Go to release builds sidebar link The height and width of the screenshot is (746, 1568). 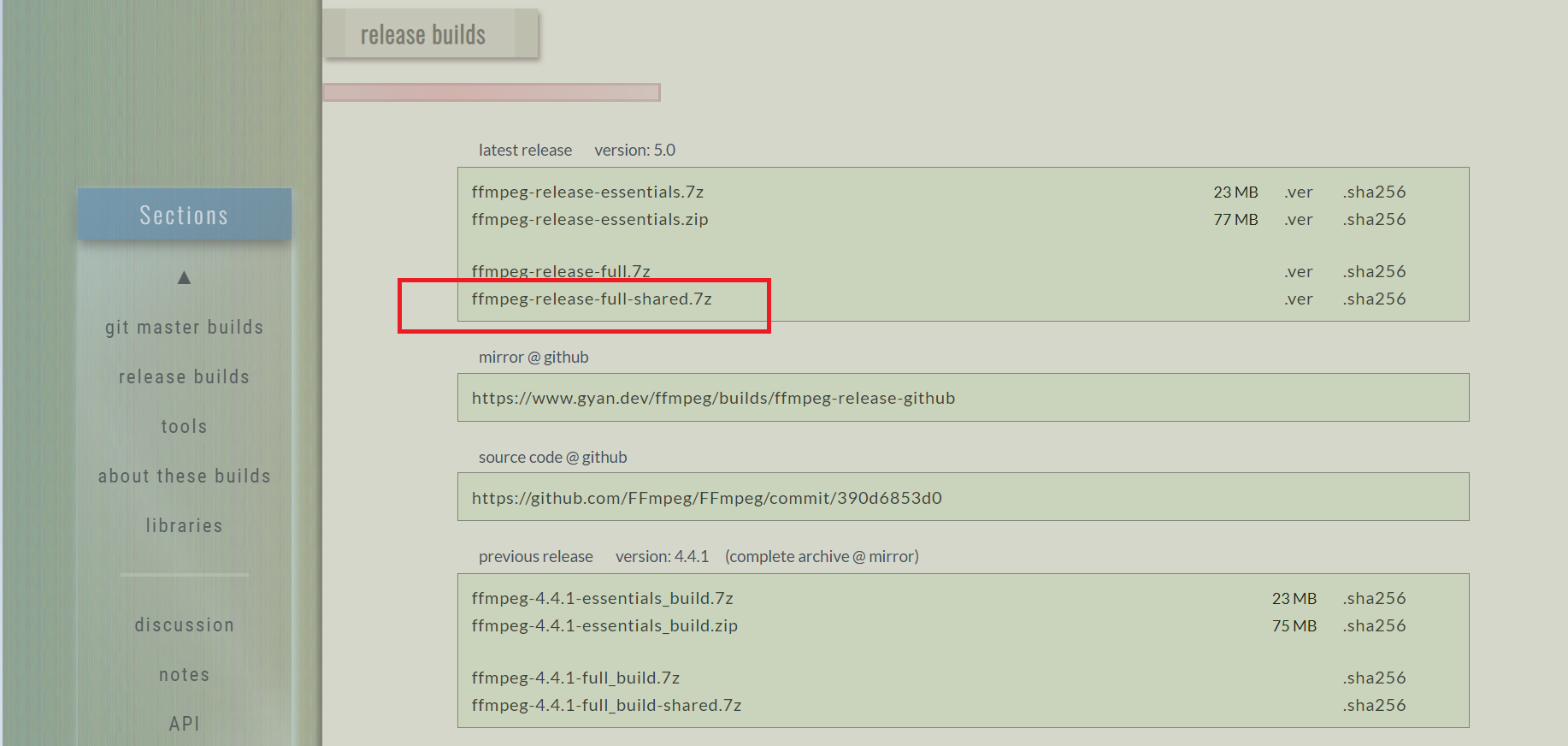point(184,377)
